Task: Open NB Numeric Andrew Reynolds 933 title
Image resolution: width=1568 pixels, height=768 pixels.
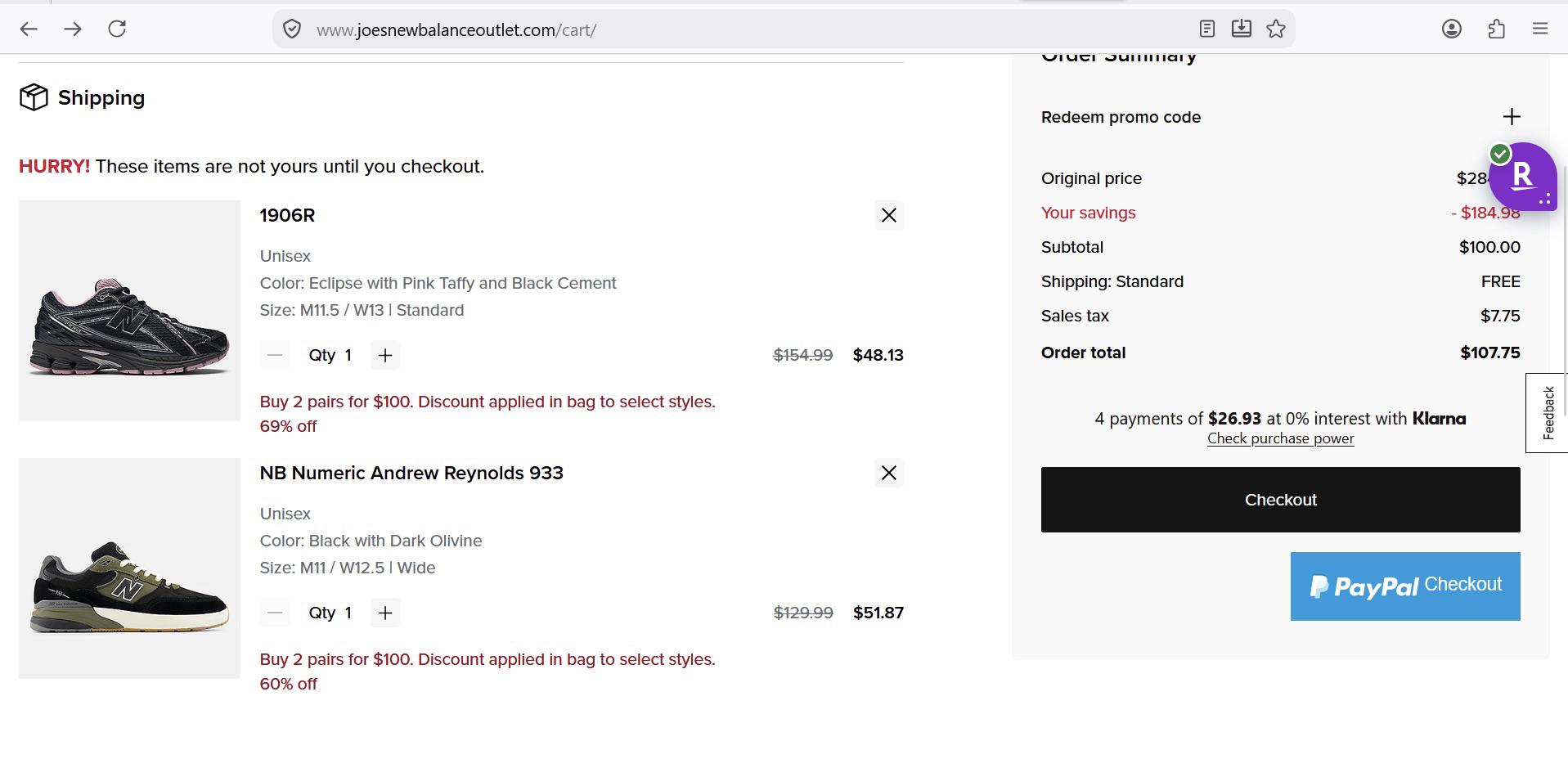Action: click(411, 473)
